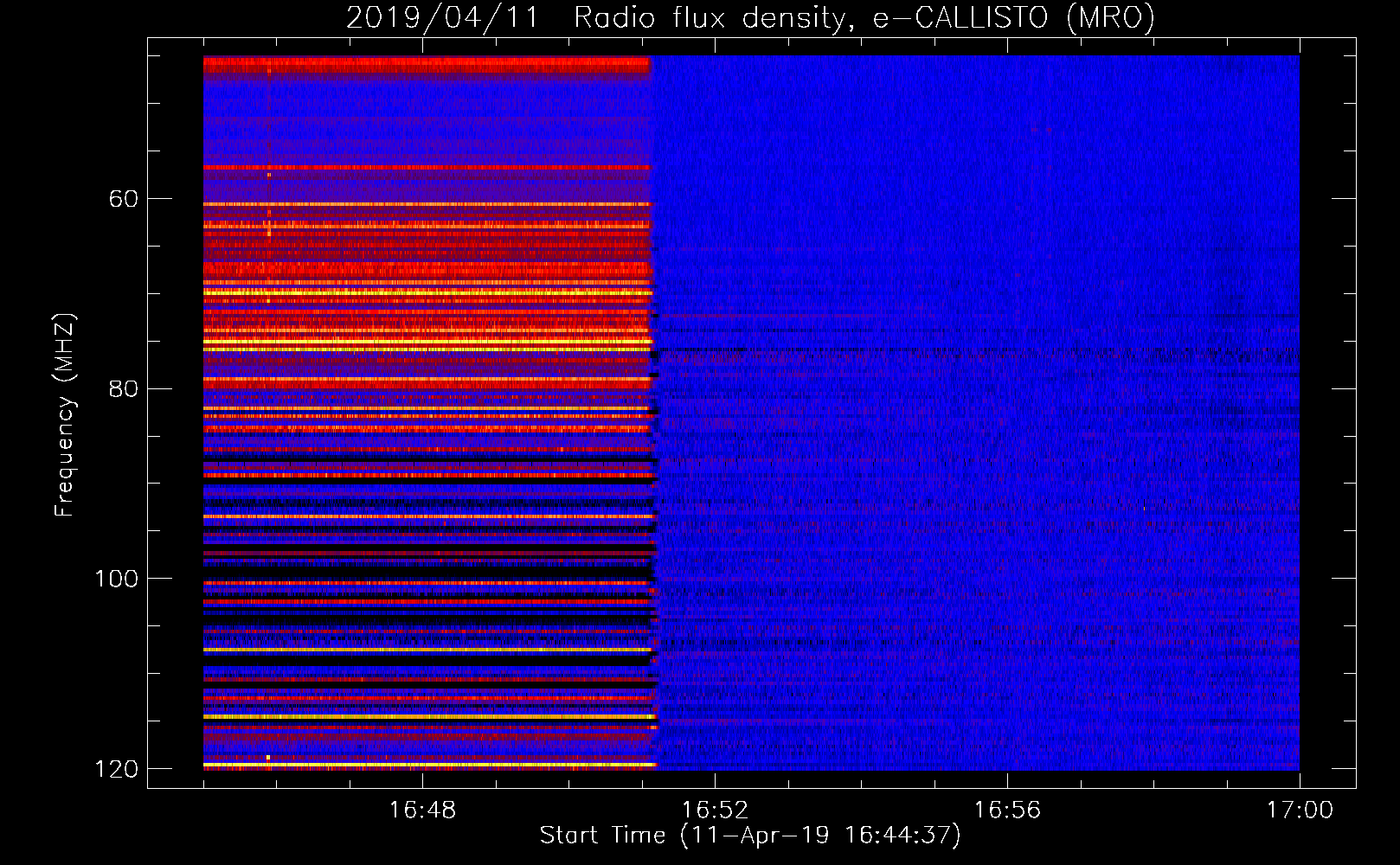
Task: Click the 80 frequency tick label
Action: (x=124, y=388)
